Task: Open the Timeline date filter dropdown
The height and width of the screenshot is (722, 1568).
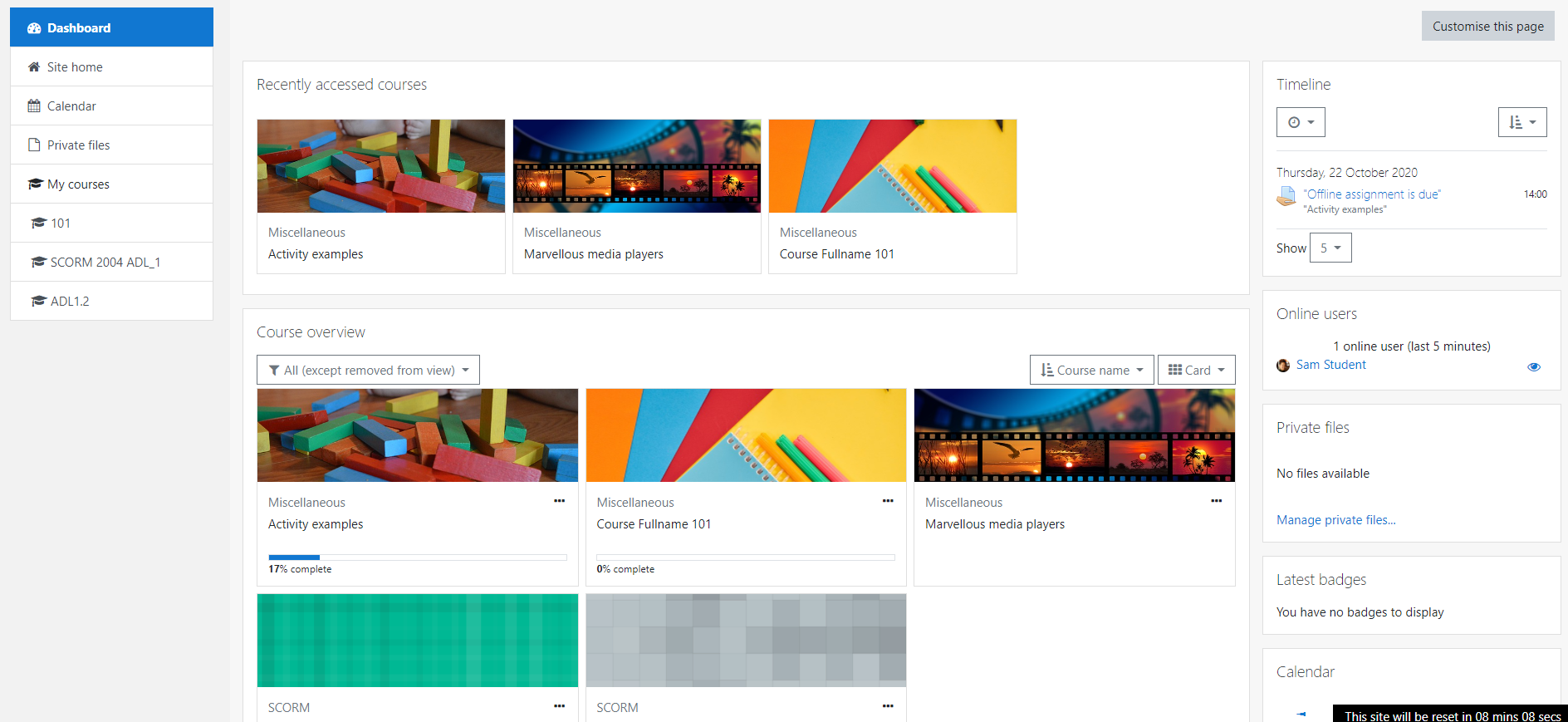Action: coord(1301,122)
